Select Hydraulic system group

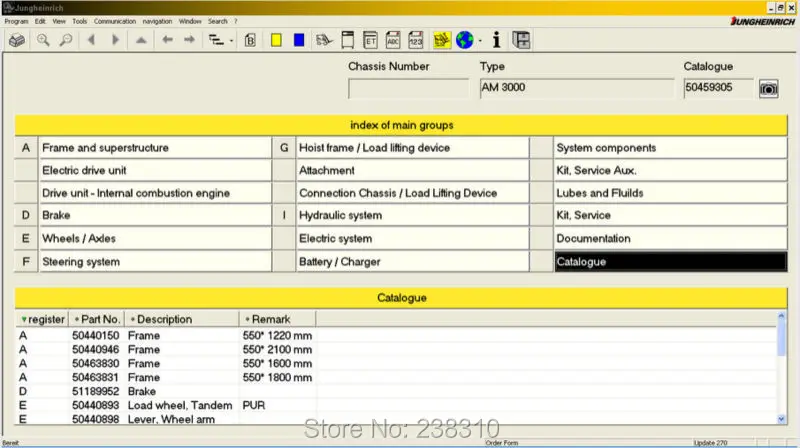tap(412, 215)
